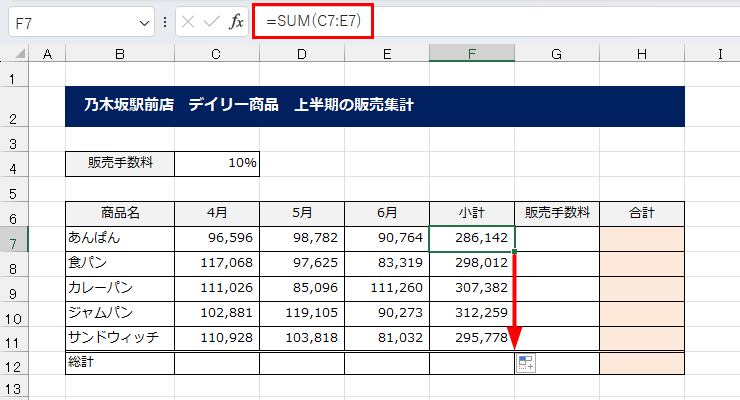Click the cell with 83,319
Screen dimensions: 740x400
387,264
